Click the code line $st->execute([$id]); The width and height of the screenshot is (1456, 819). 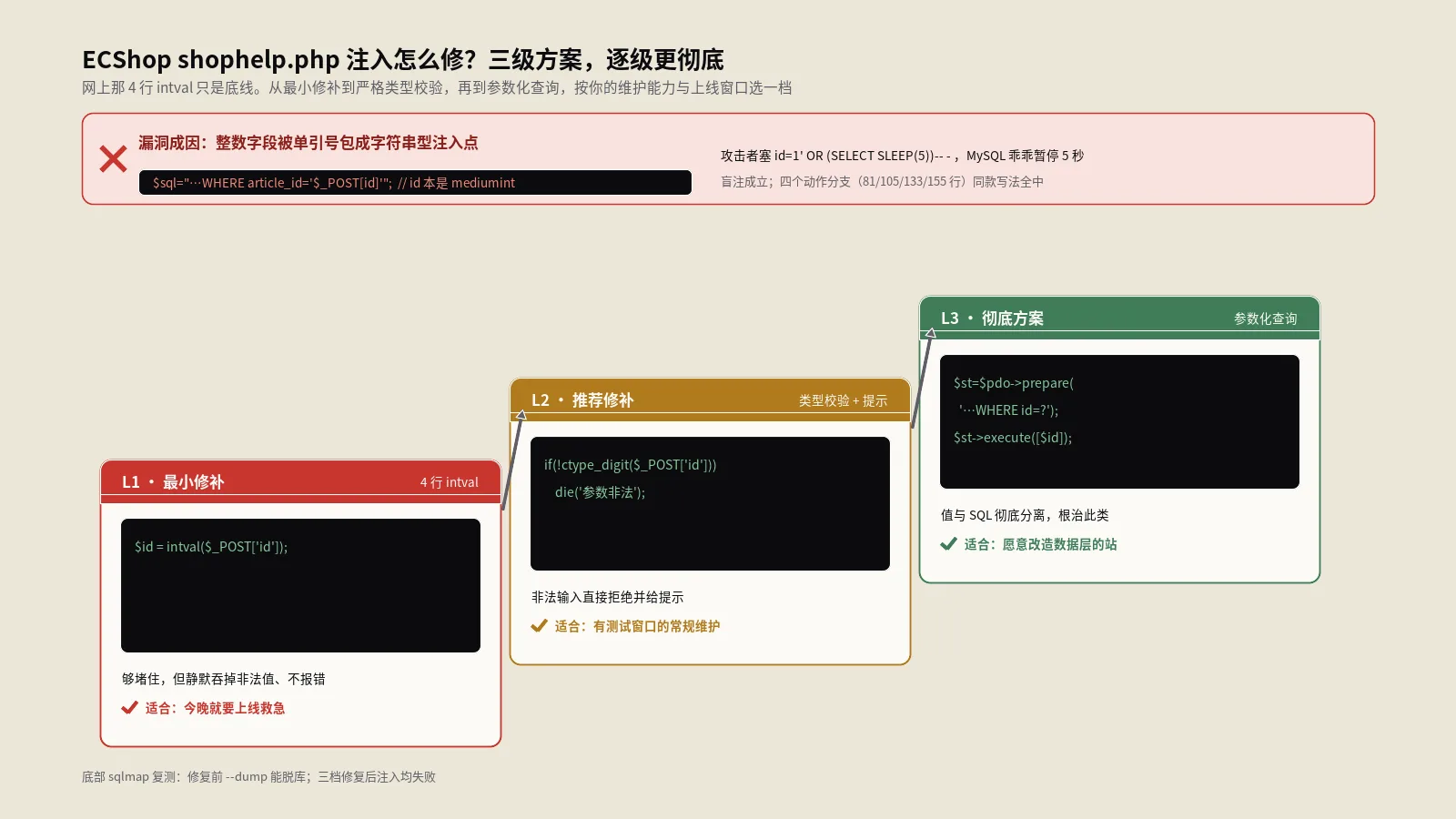point(1013,437)
